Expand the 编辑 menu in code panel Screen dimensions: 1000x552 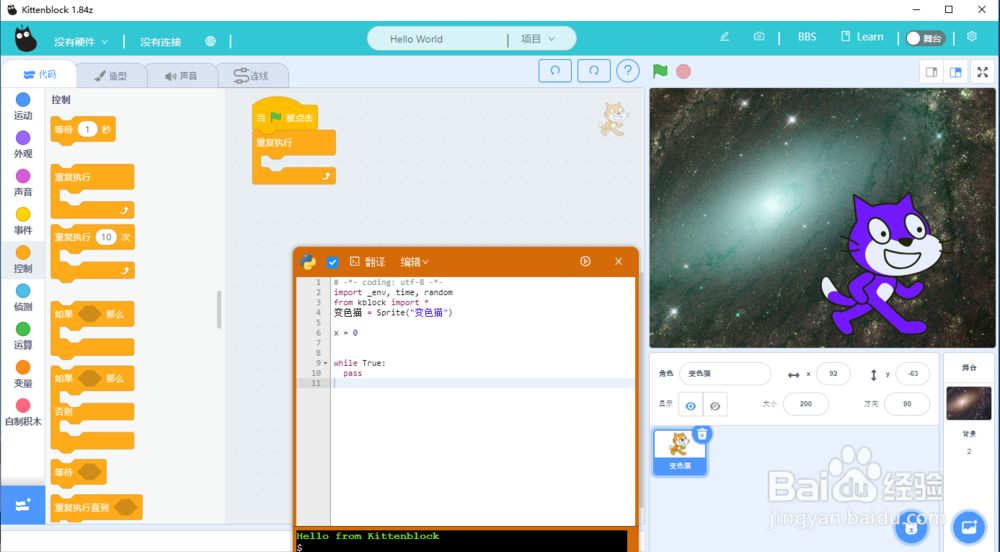click(x=415, y=262)
